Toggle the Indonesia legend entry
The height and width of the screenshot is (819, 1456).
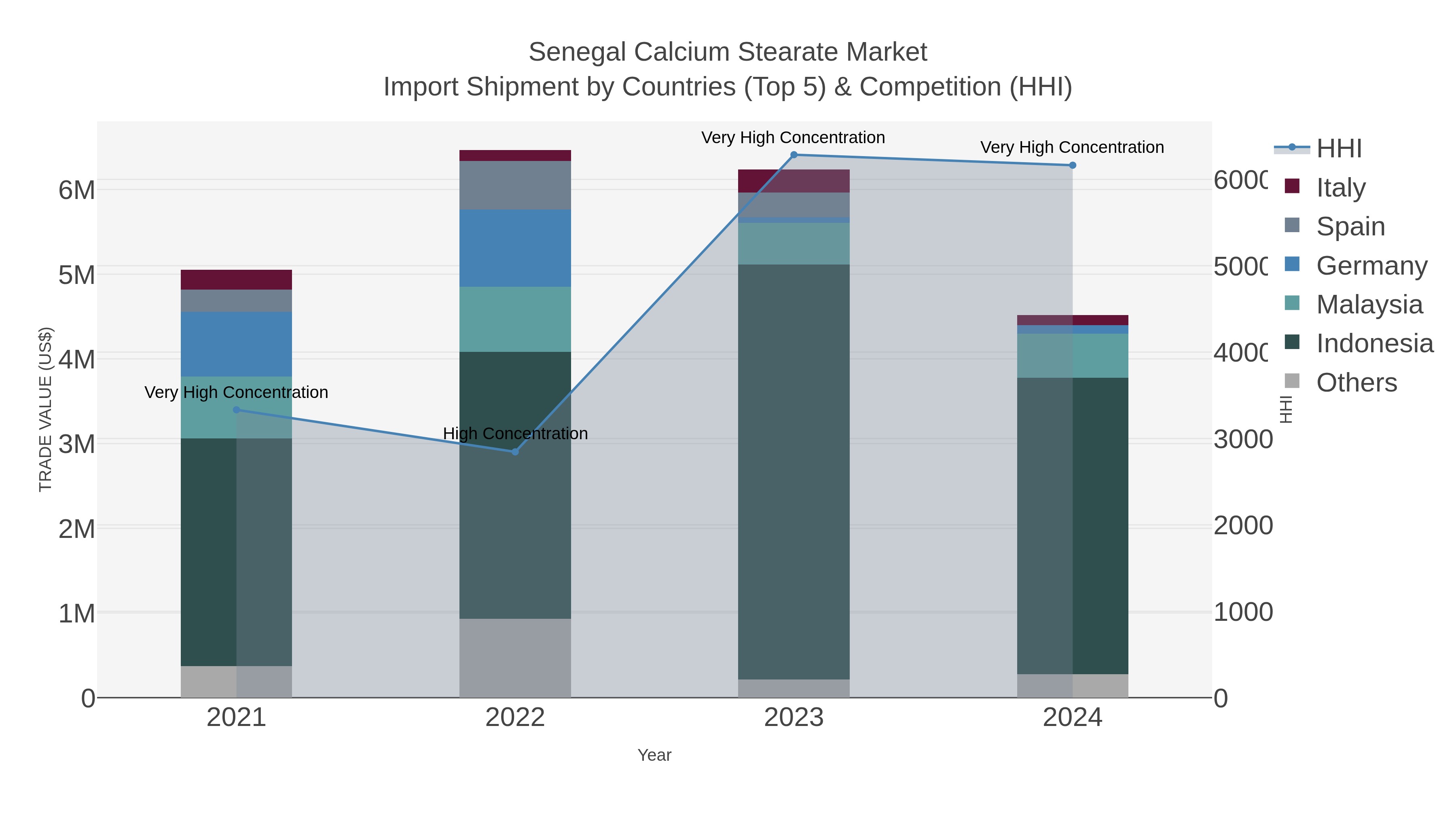pos(1359,343)
